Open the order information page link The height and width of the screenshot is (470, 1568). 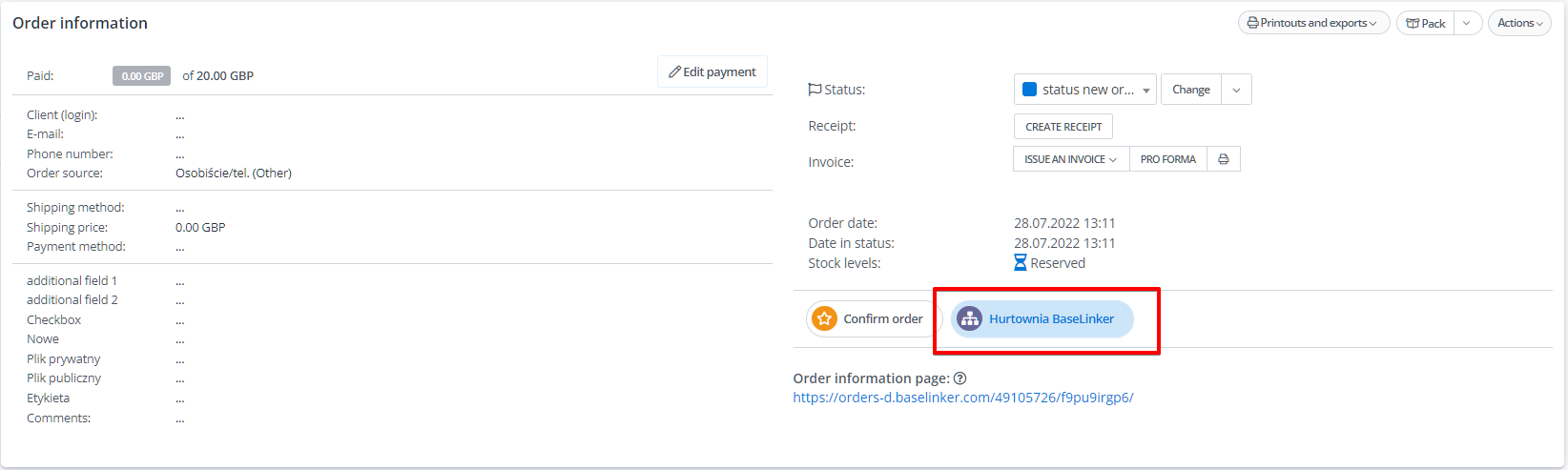963,398
